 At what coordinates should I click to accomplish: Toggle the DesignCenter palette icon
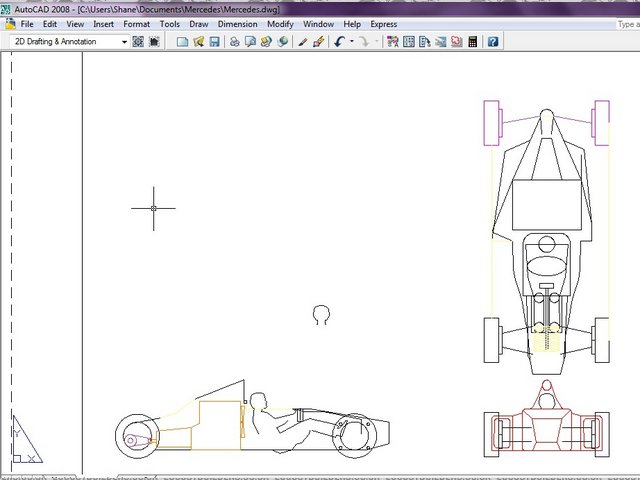[x=408, y=42]
